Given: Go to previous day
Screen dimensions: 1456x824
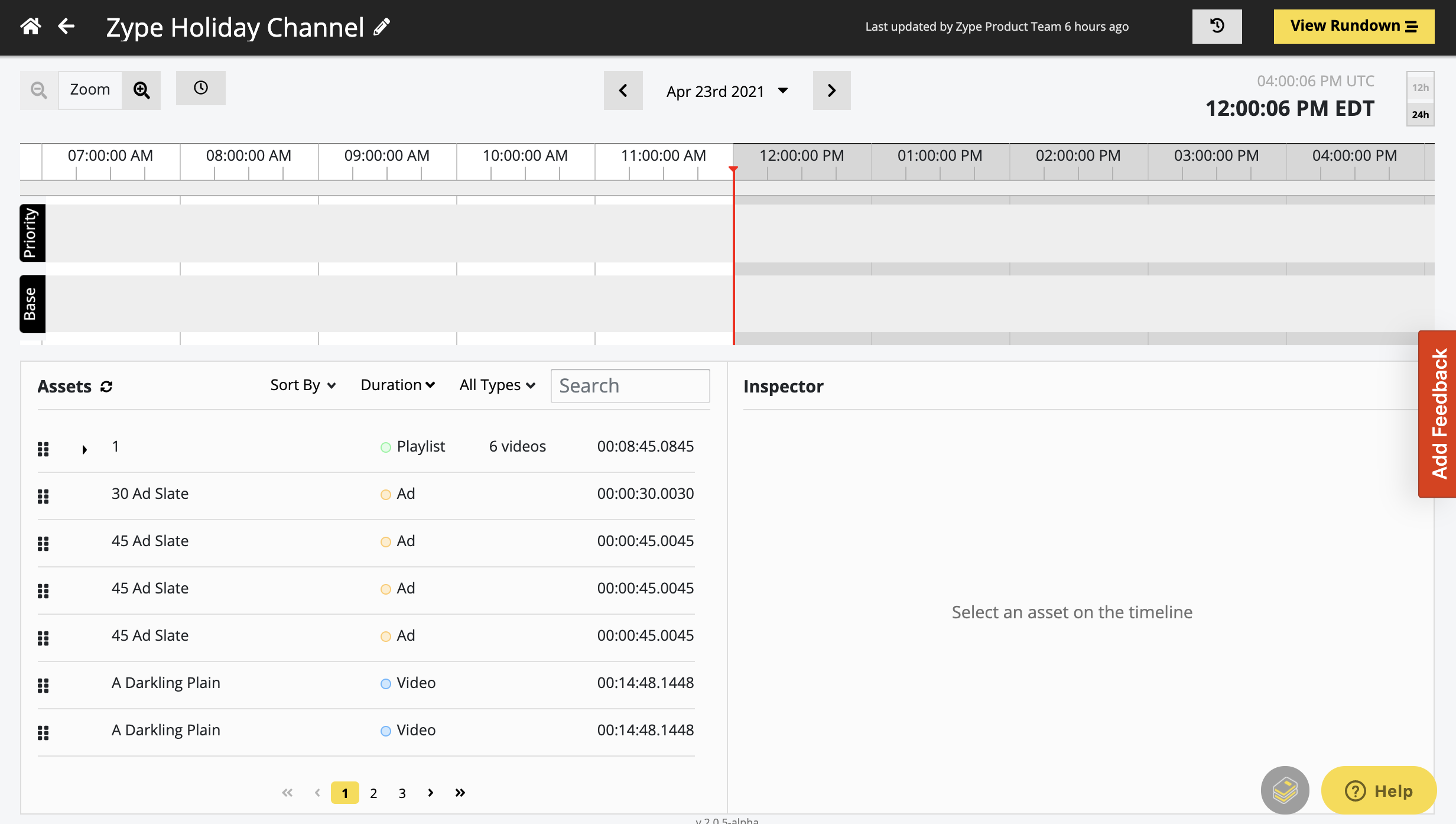Looking at the screenshot, I should click(x=623, y=90).
